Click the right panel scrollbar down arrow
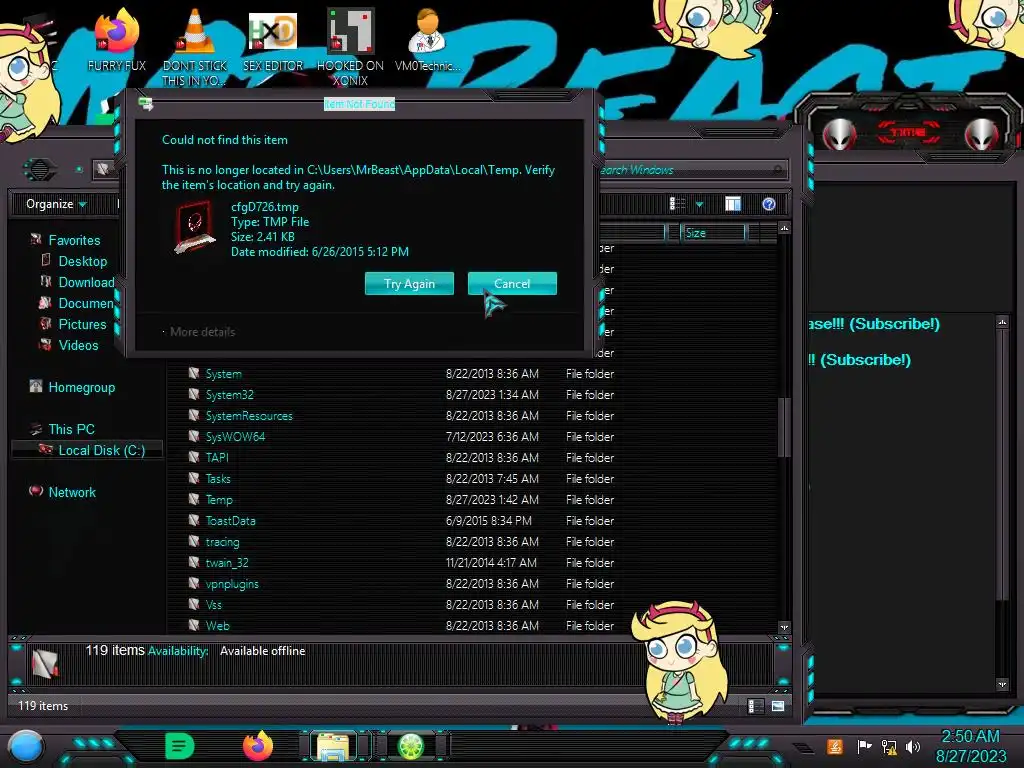 pos(1002,684)
